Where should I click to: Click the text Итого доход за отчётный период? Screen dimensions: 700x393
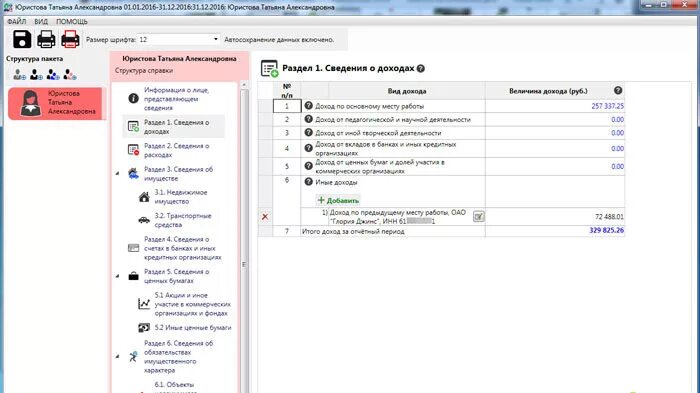tap(353, 231)
